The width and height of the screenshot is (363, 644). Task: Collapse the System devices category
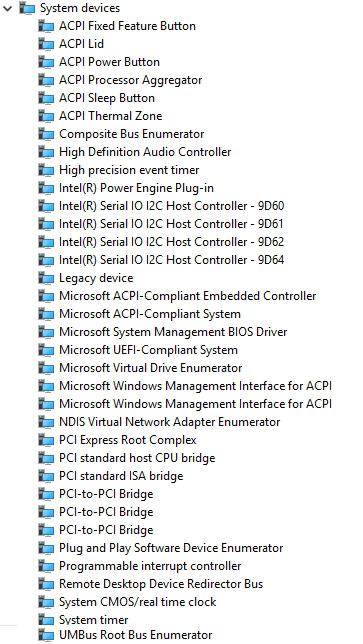(7, 8)
